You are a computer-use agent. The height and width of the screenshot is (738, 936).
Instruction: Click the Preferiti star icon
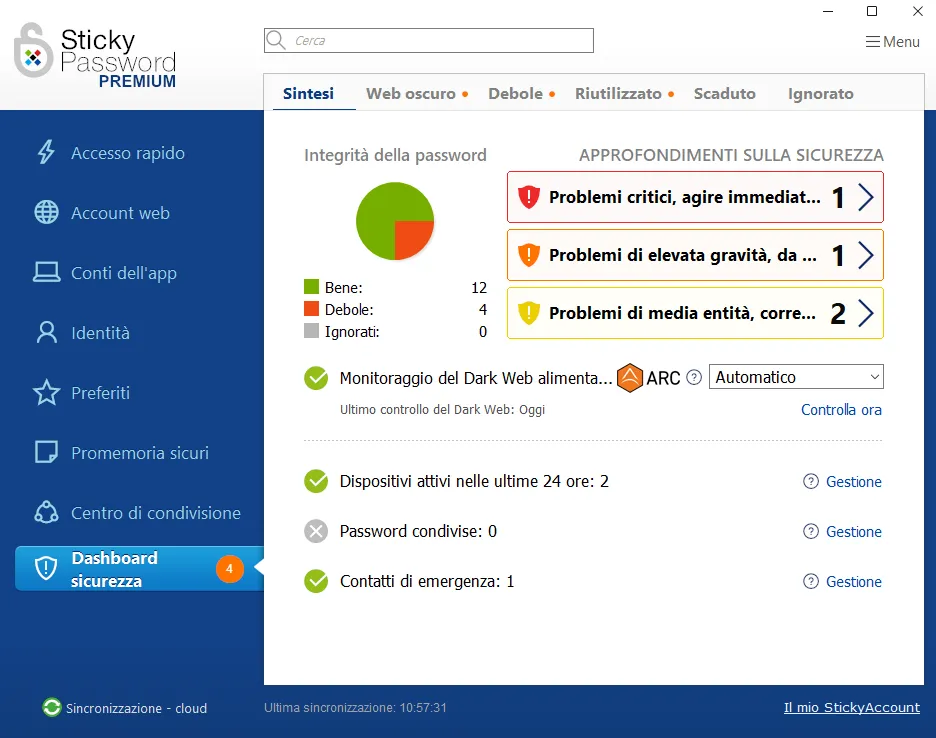(x=46, y=393)
